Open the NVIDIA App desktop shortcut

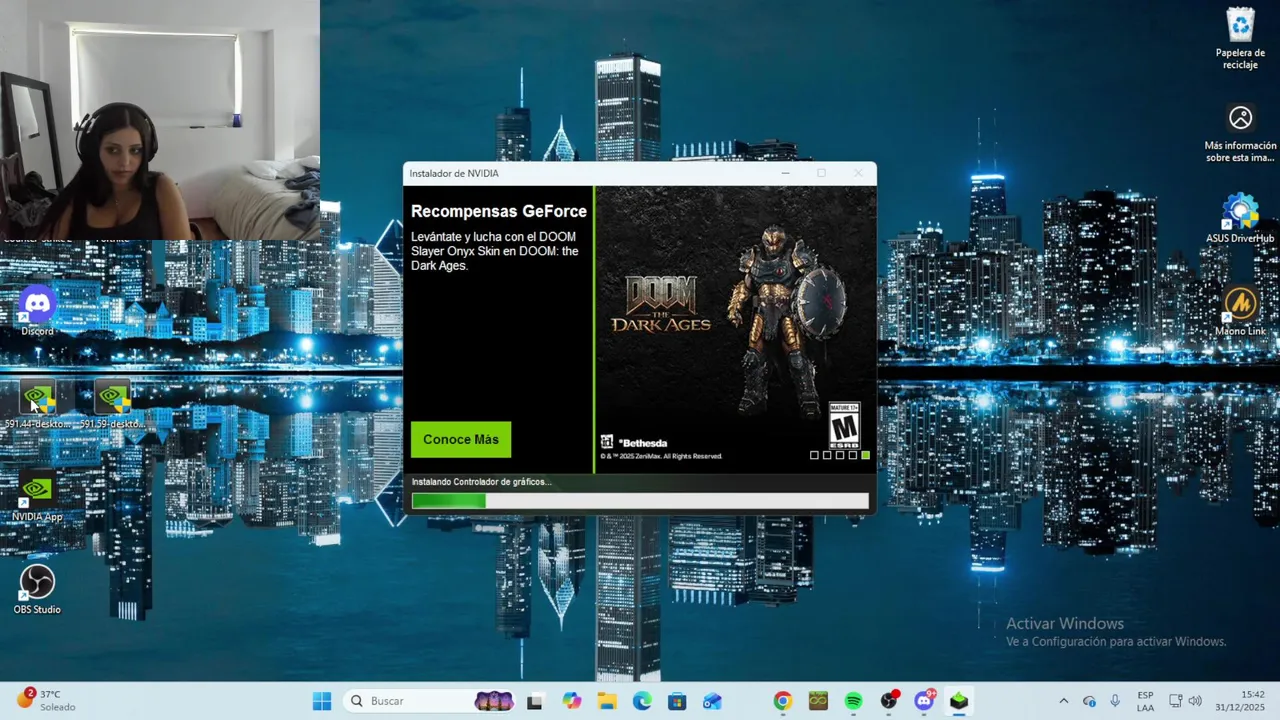coord(37,497)
